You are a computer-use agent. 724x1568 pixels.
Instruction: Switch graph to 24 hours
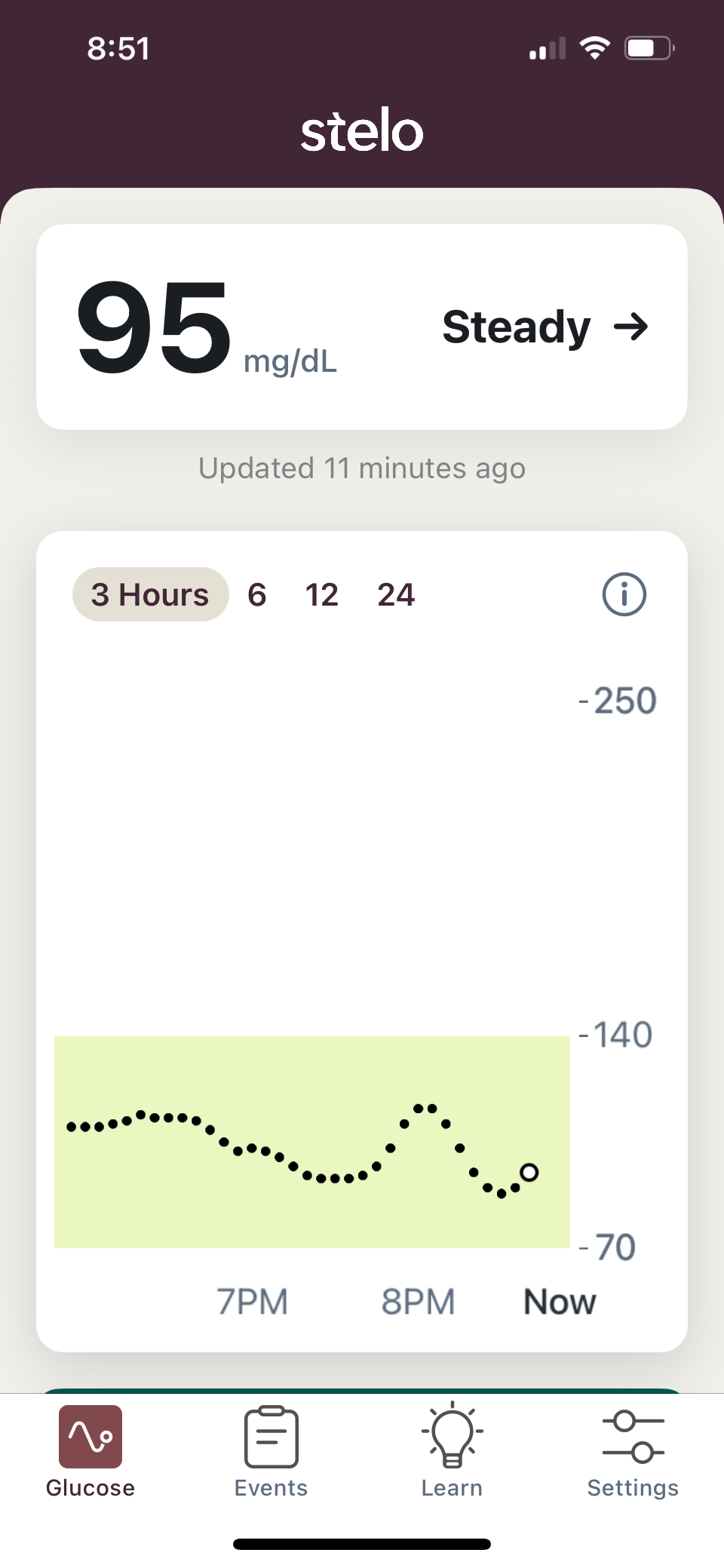click(x=396, y=594)
